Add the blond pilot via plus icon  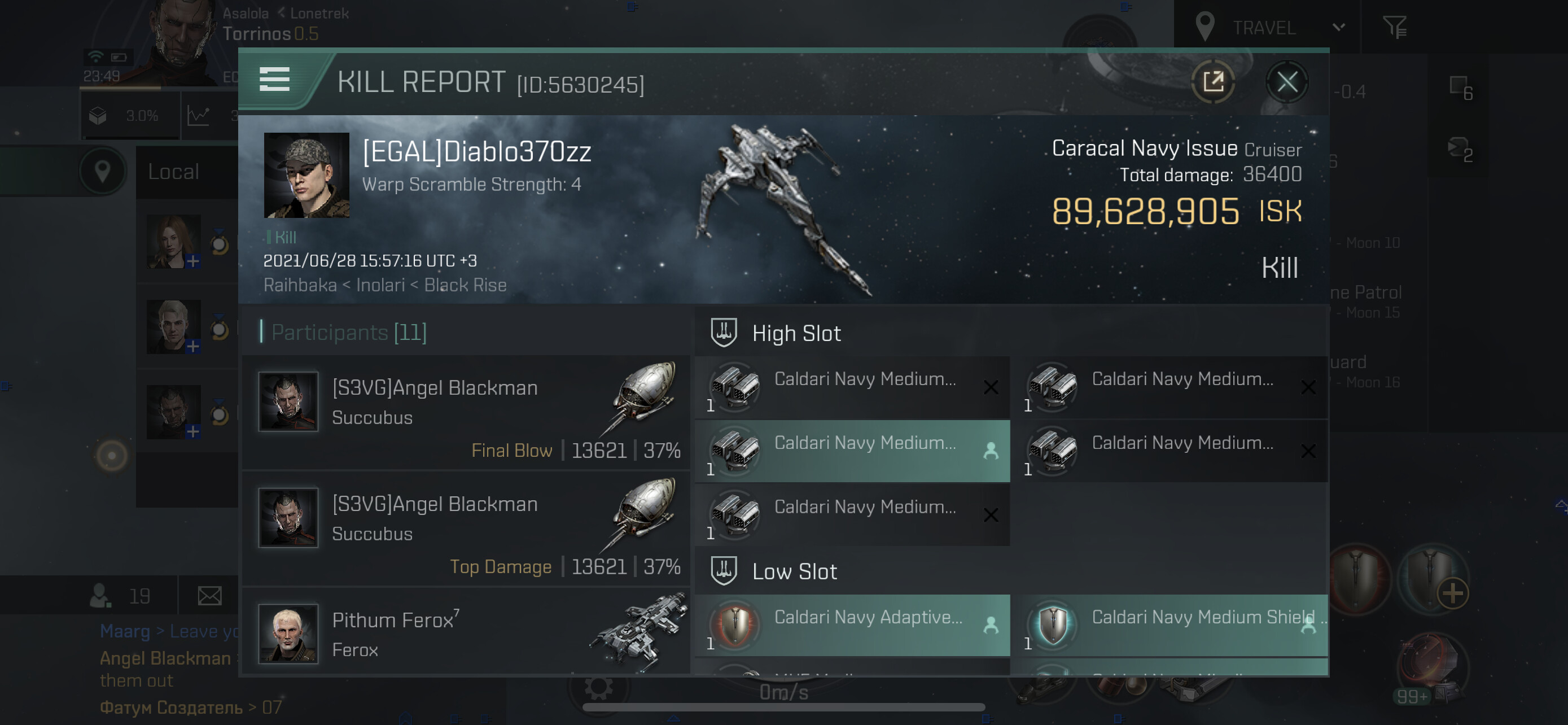click(193, 347)
